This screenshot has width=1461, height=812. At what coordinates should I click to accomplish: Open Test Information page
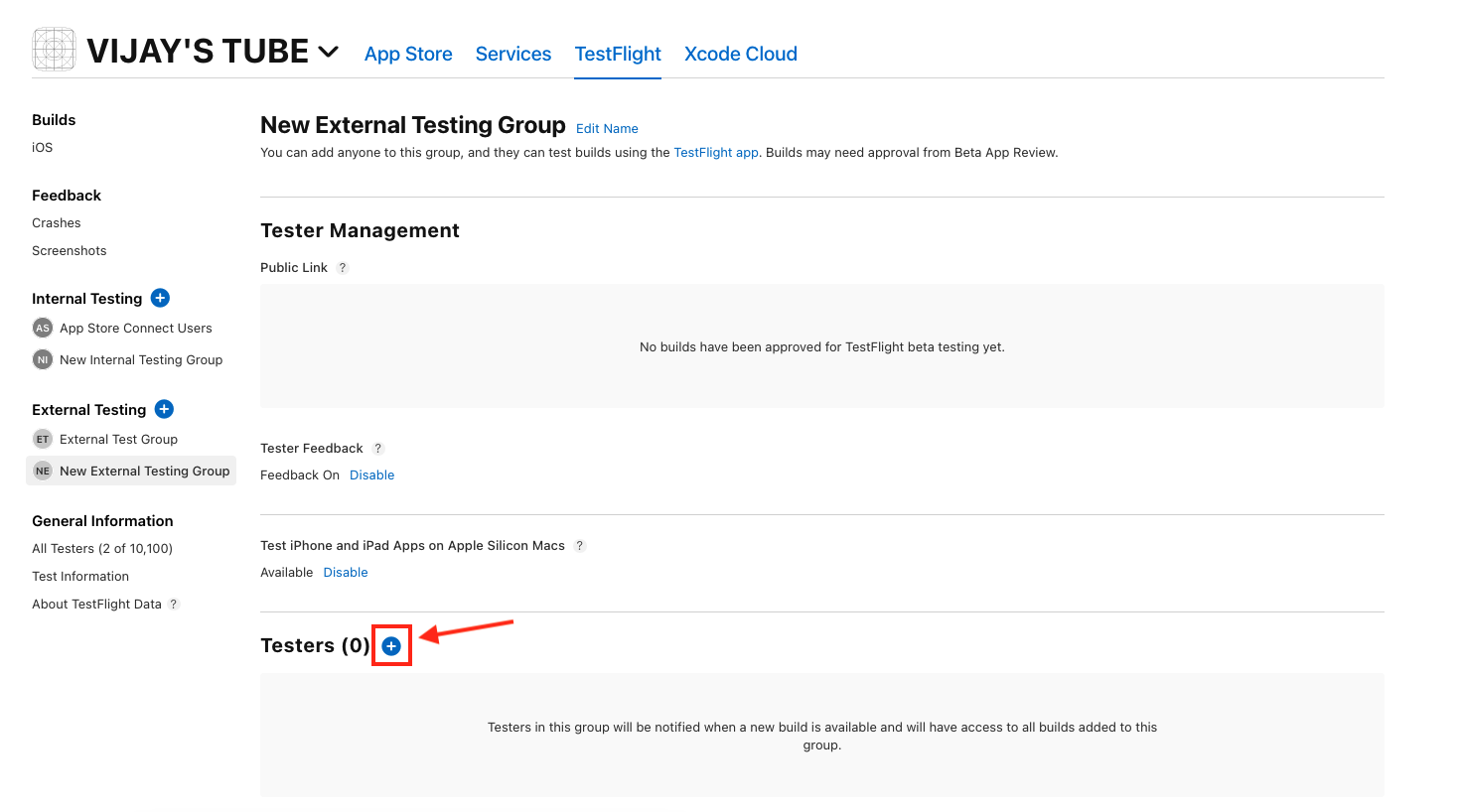80,577
